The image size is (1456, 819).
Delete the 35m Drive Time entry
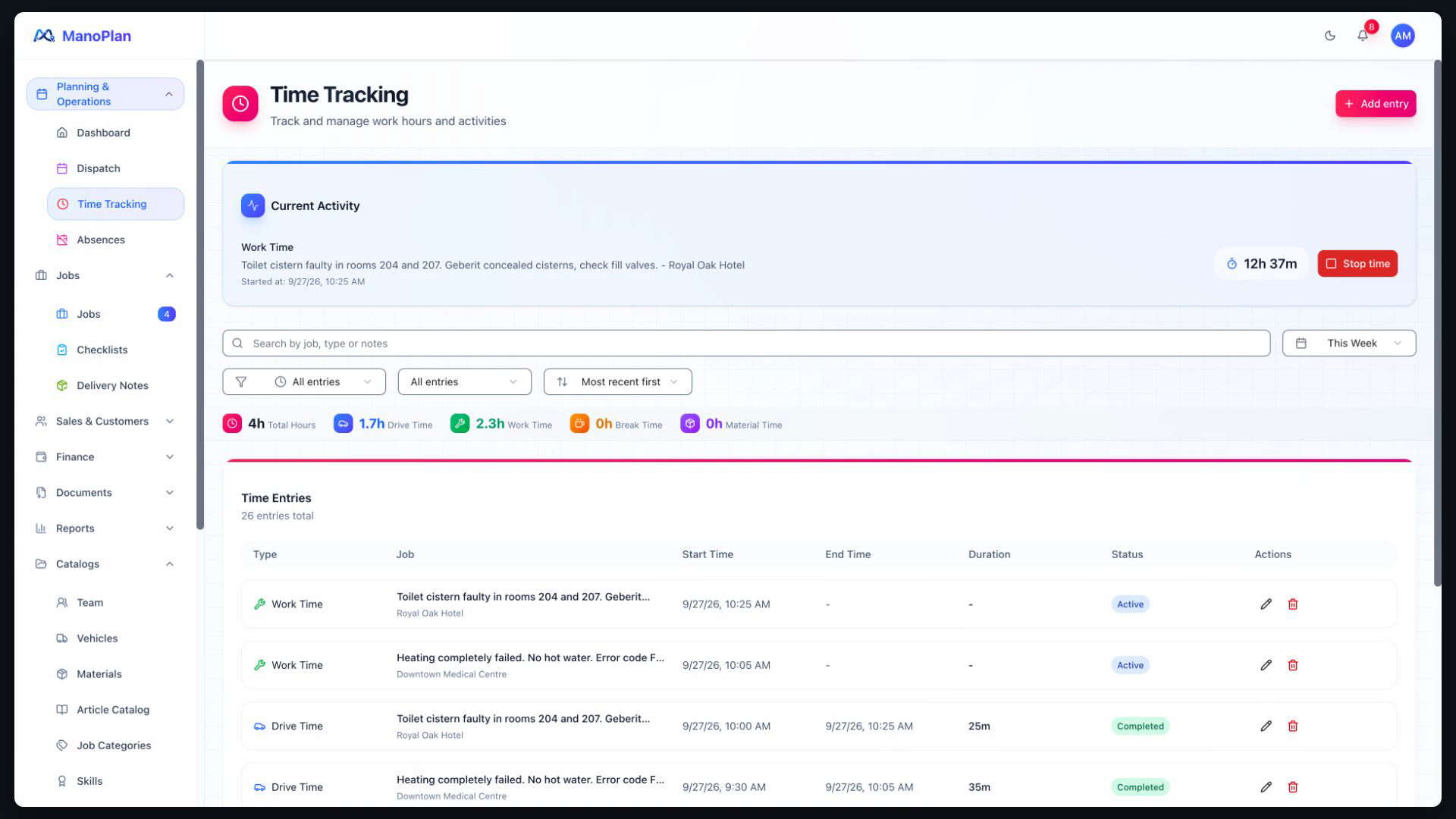tap(1293, 787)
